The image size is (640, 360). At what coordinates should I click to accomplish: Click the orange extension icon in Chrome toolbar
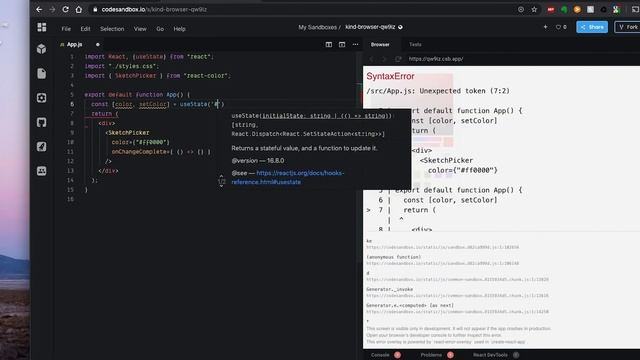coord(577,9)
